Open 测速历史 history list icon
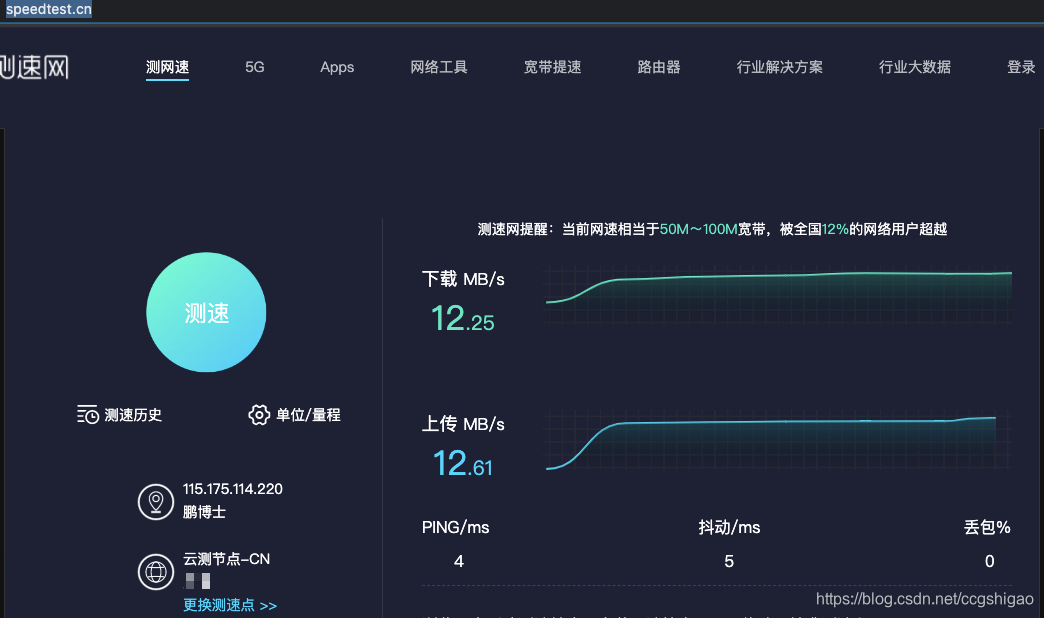1044x618 pixels. (88, 415)
